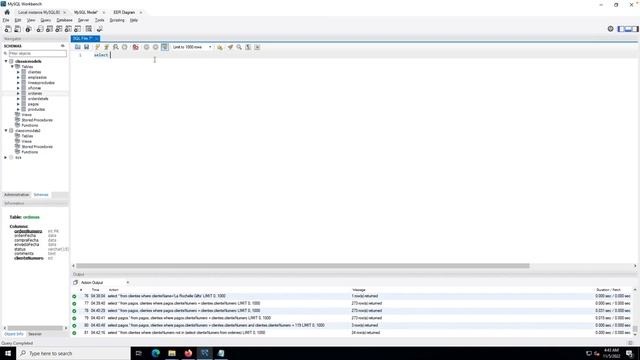
Task: Open the object inspector info icon
Action: click(28, 29)
